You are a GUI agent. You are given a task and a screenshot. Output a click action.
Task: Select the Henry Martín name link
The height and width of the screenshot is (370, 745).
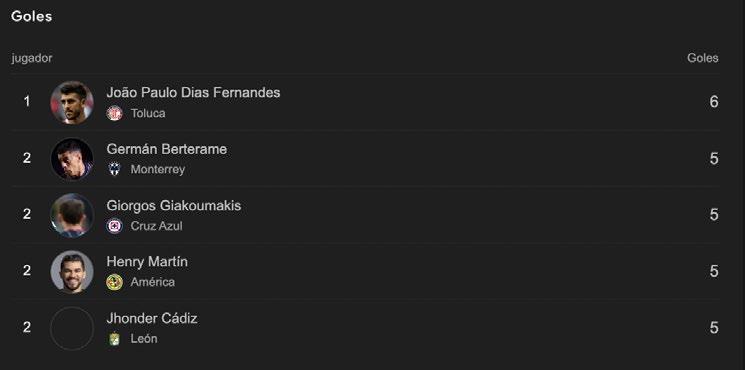[x=147, y=262]
